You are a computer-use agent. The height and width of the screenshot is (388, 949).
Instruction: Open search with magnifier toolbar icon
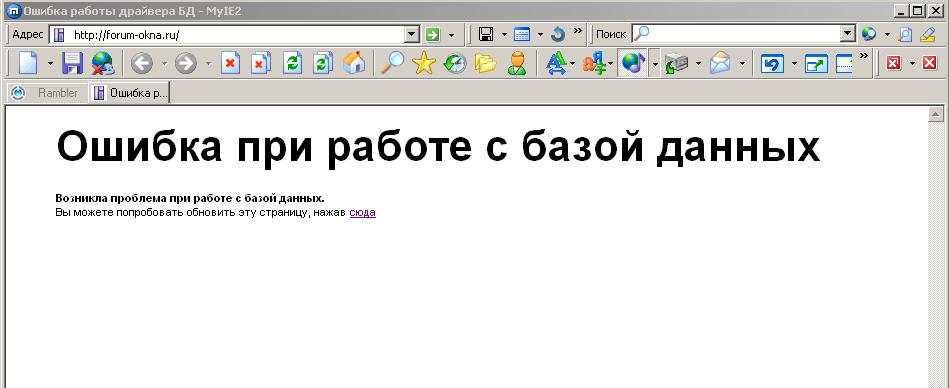click(x=392, y=63)
